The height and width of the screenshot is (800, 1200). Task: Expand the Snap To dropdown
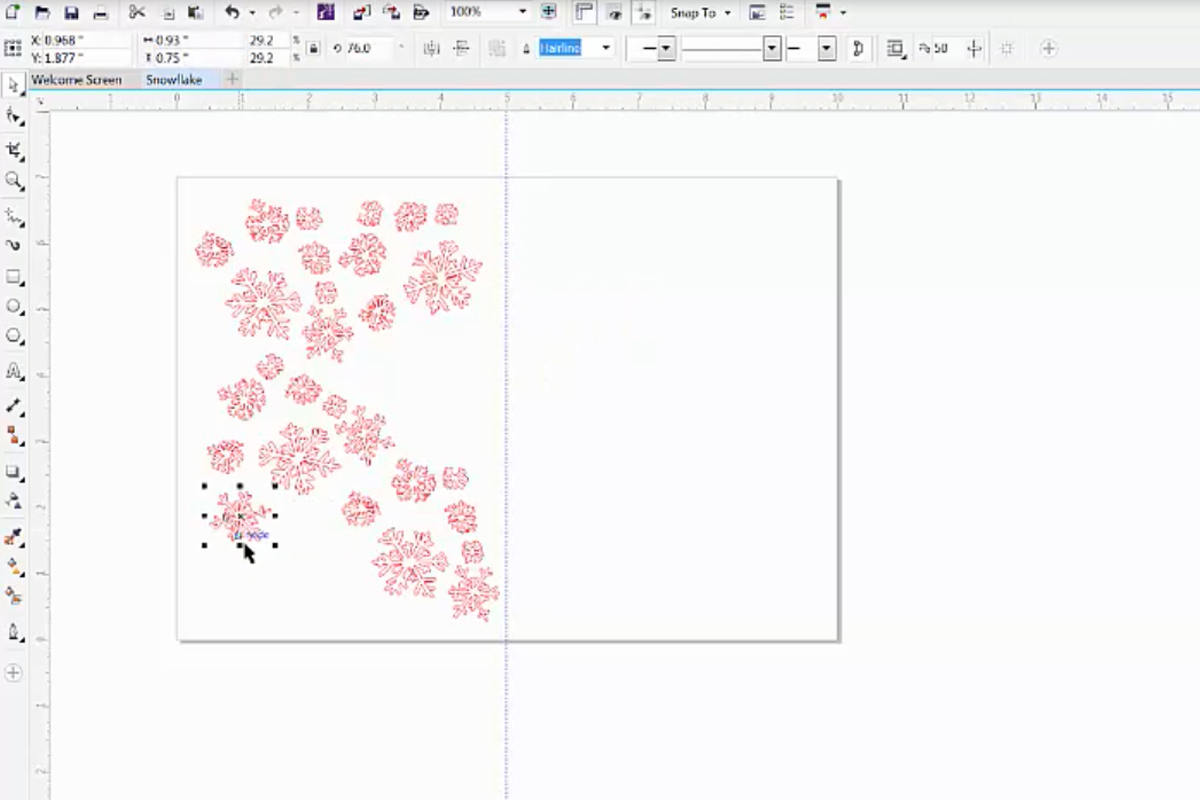tap(700, 13)
